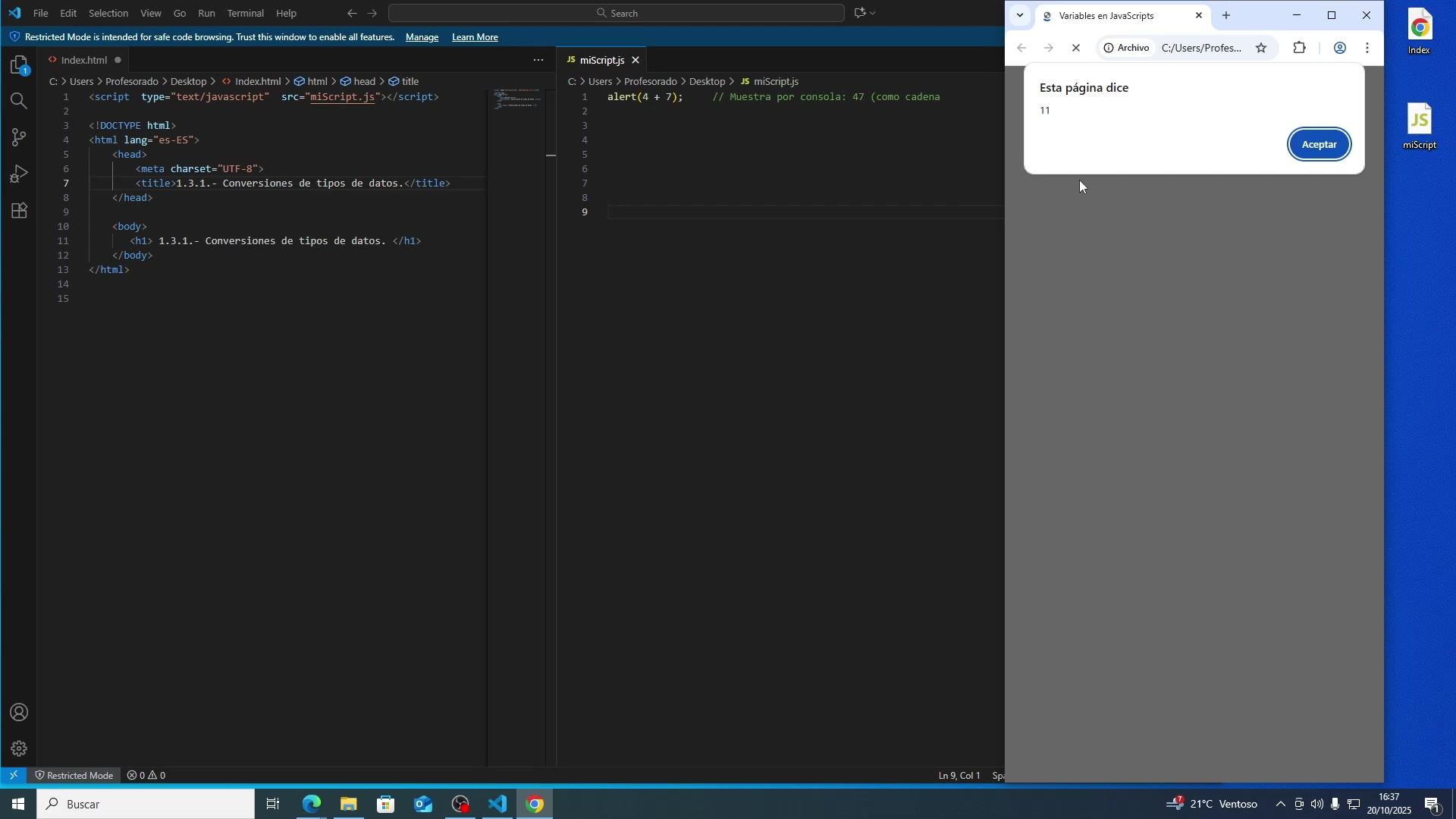Click breadcrumb 'Index.html' in left editor
This screenshot has width=1456, height=819.
(258, 81)
